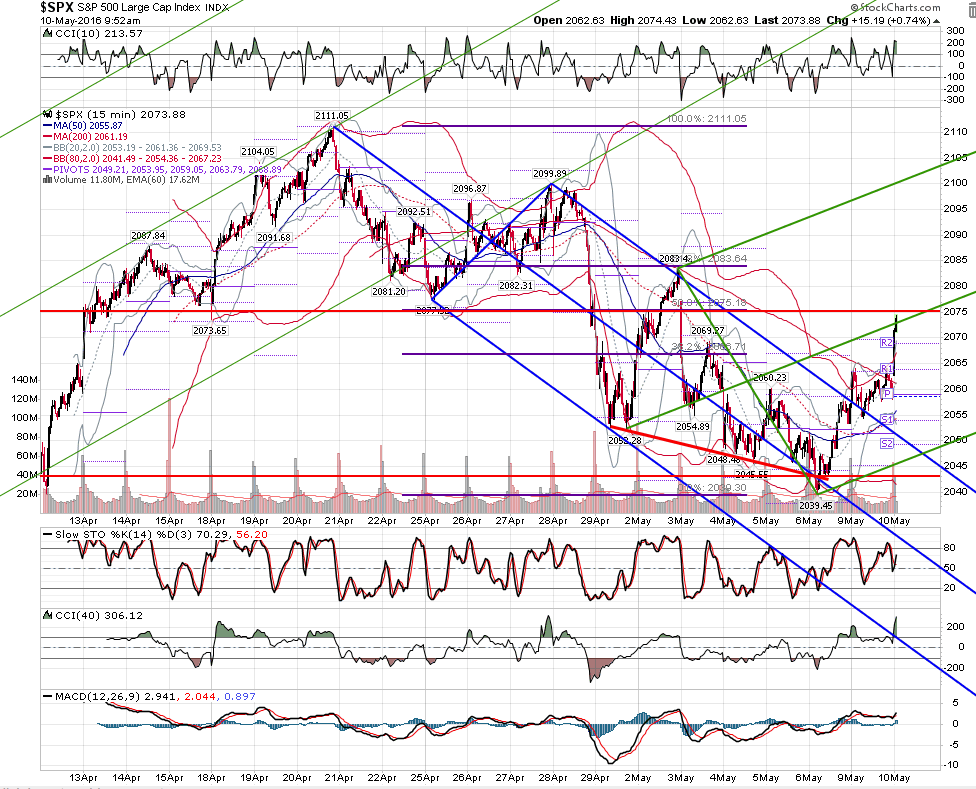Viewport: 976px width, 789px height.
Task: Click the $SPX 15 min candlestick icon
Action: point(47,114)
